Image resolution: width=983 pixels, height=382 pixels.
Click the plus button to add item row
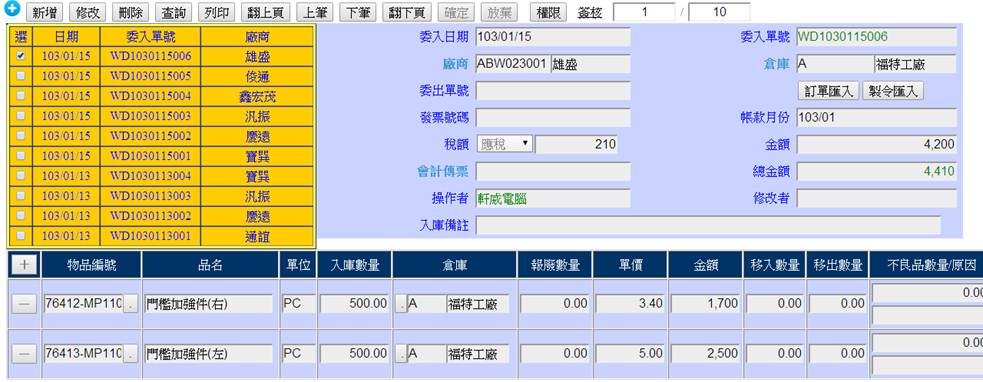point(24,265)
